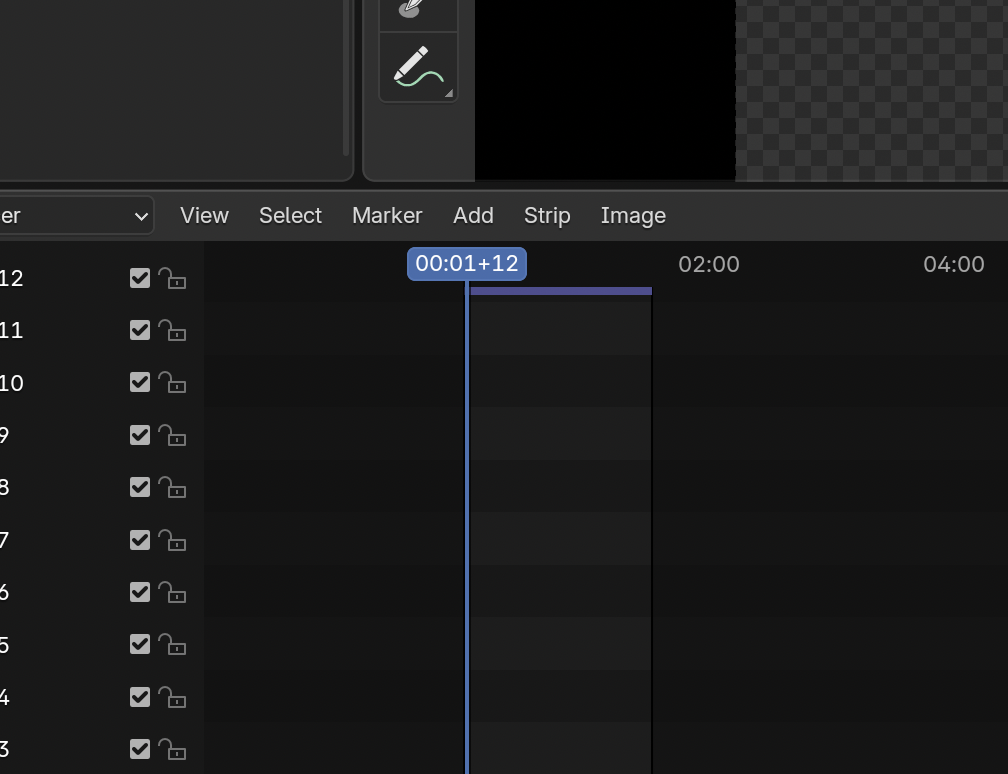Mute channel 4 checkbox

click(x=140, y=697)
